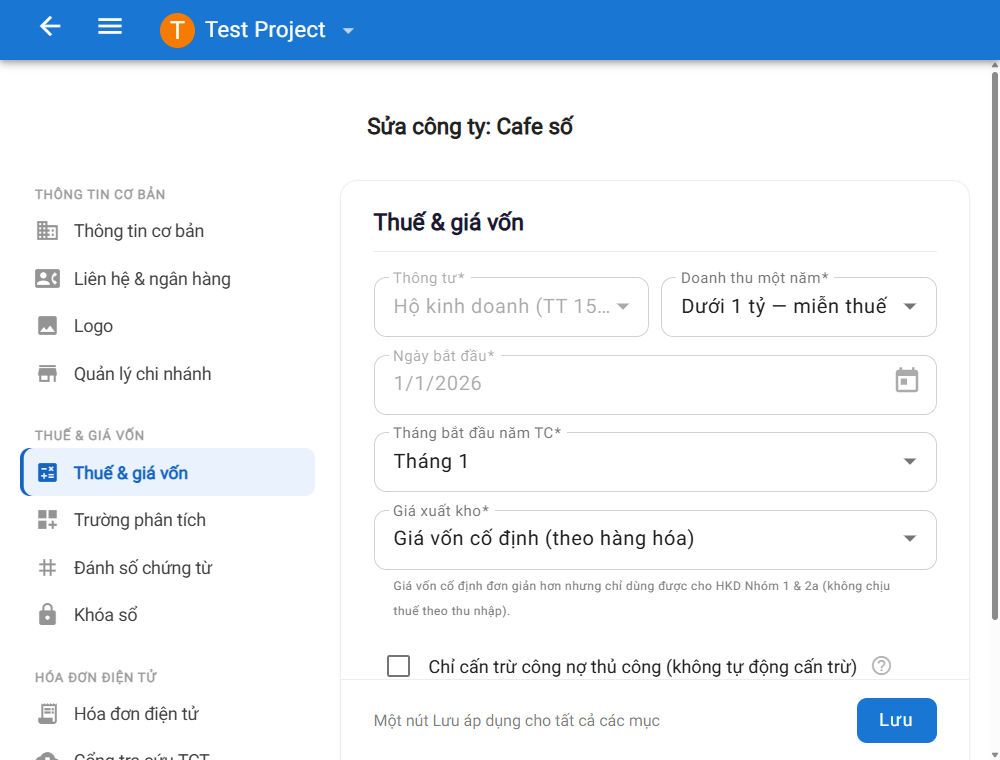Click the Quản lý chi nhánh store icon
Viewport: 1000px width, 760px height.
(47, 374)
